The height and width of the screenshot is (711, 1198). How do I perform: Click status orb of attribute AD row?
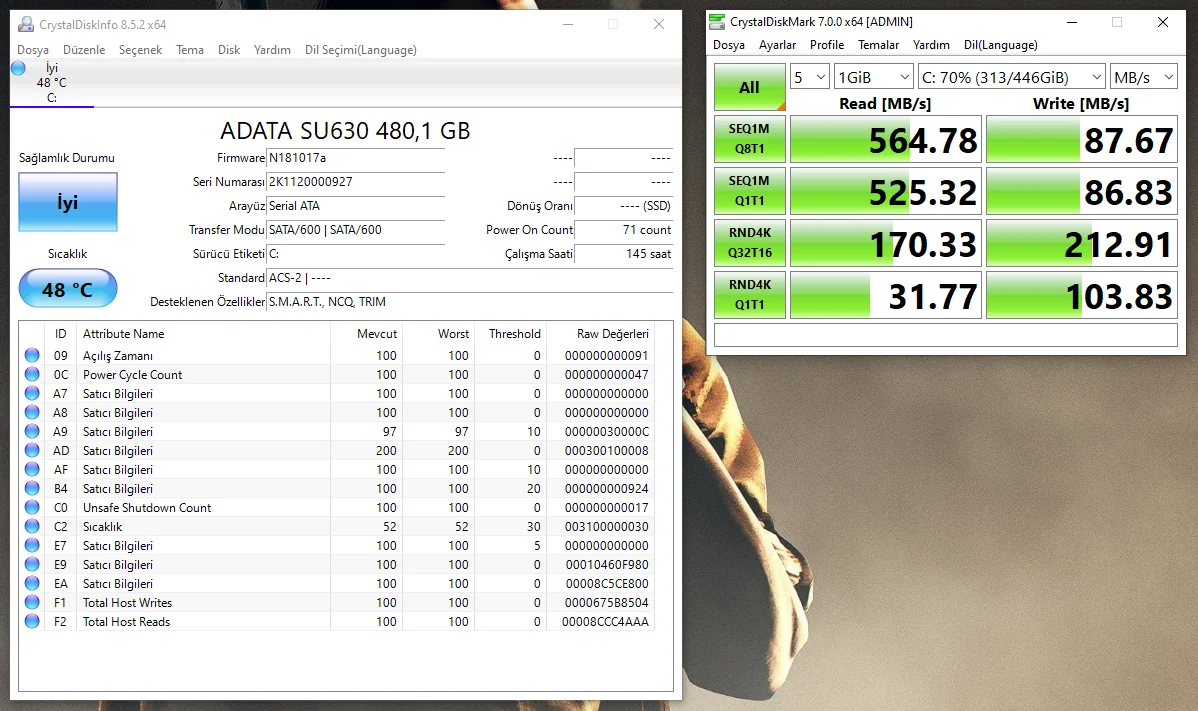click(32, 451)
